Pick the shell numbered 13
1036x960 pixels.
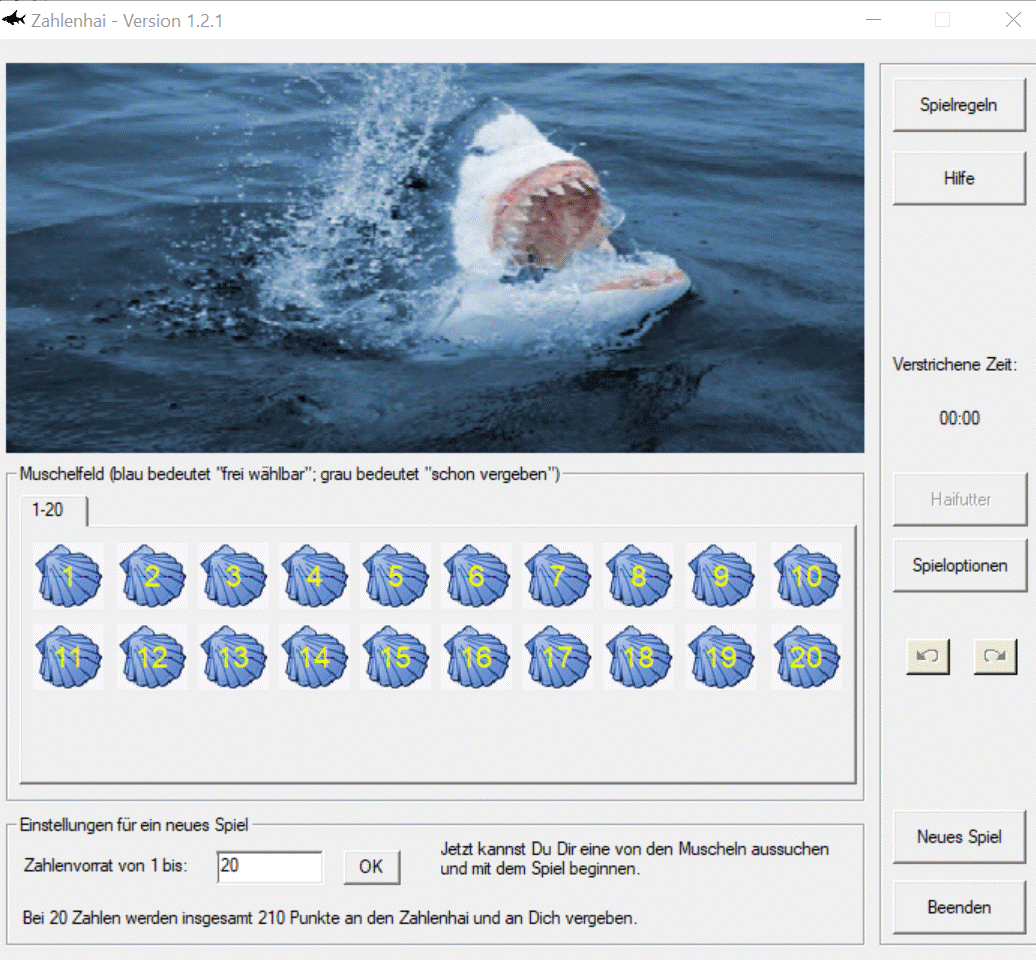point(233,657)
